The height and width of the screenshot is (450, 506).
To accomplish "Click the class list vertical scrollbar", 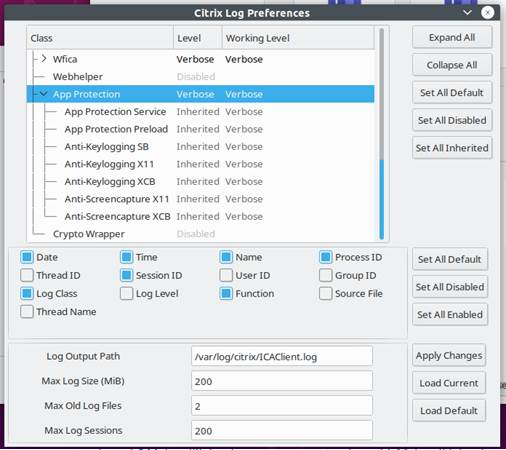I will (382, 133).
